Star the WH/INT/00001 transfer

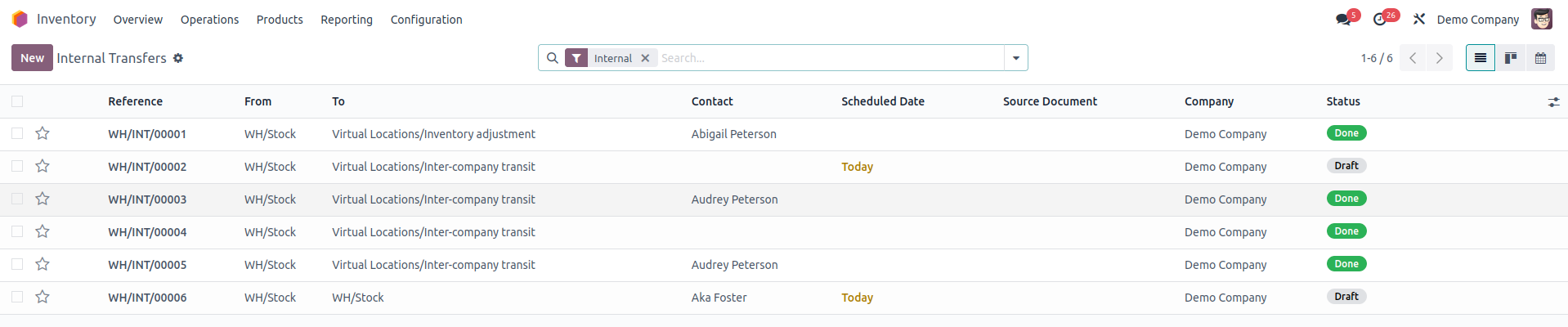tap(43, 133)
